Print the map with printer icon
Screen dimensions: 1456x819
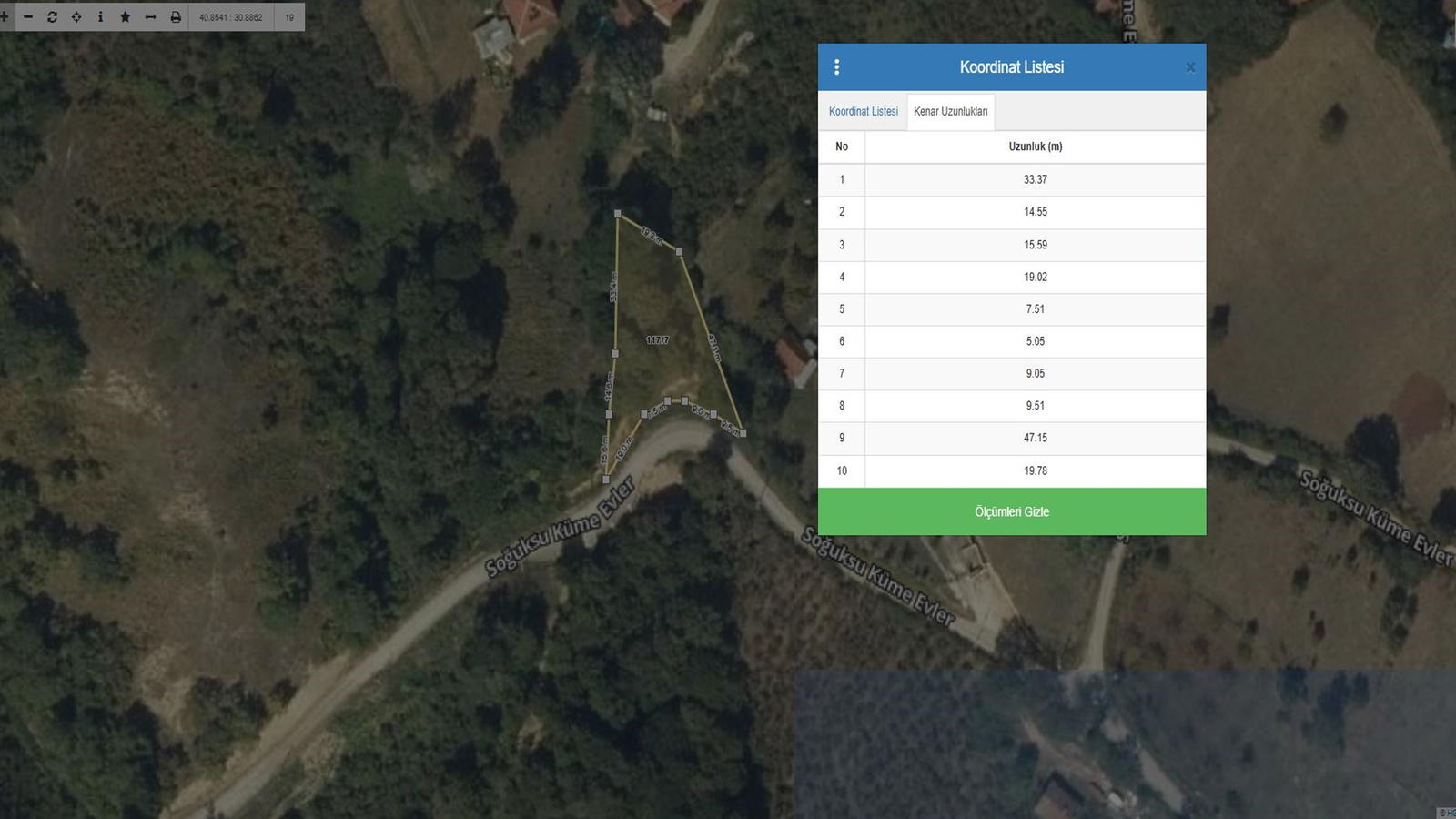176,16
